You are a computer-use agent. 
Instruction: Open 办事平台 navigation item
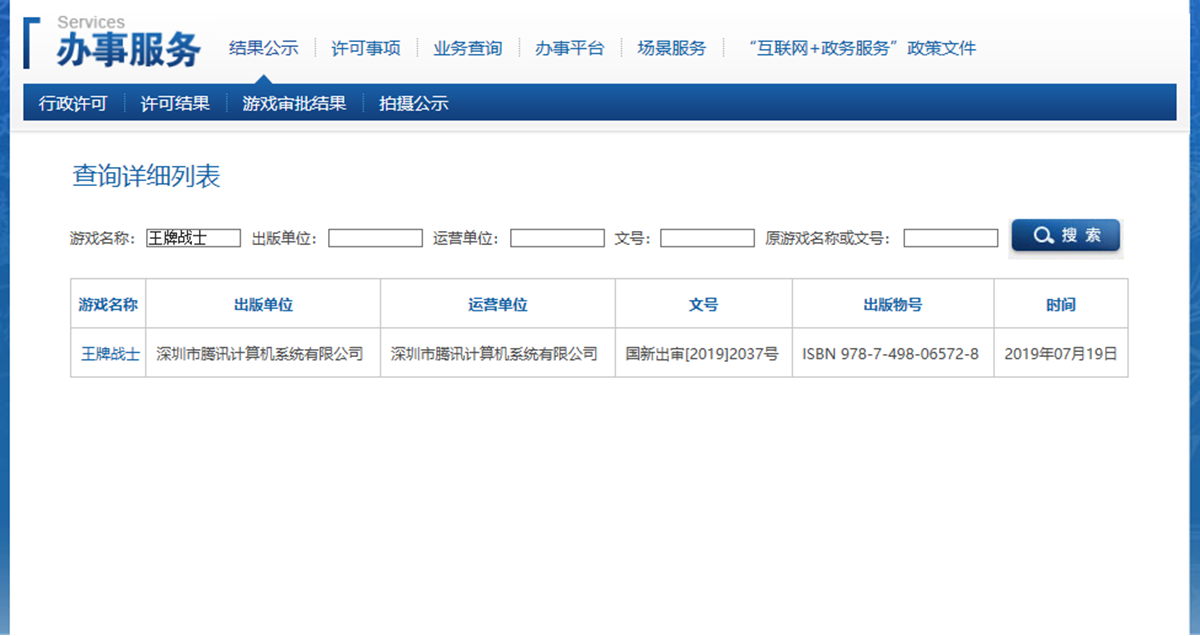pos(569,48)
